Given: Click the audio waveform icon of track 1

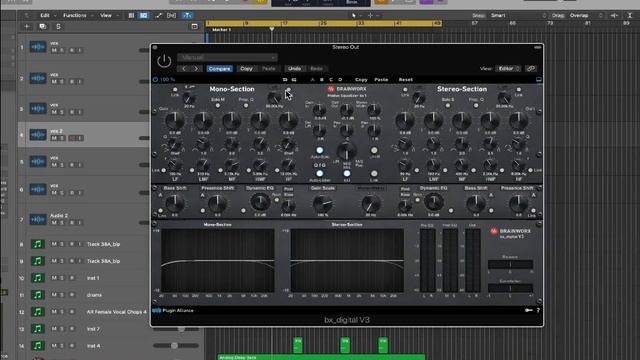Looking at the screenshot, I should [x=38, y=47].
